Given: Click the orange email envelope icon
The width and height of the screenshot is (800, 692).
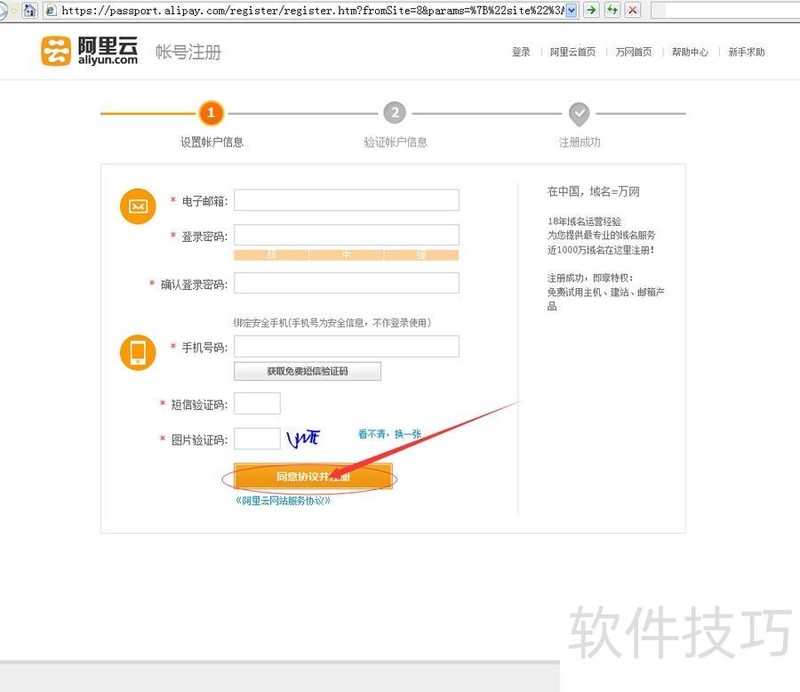Looking at the screenshot, I should (138, 206).
